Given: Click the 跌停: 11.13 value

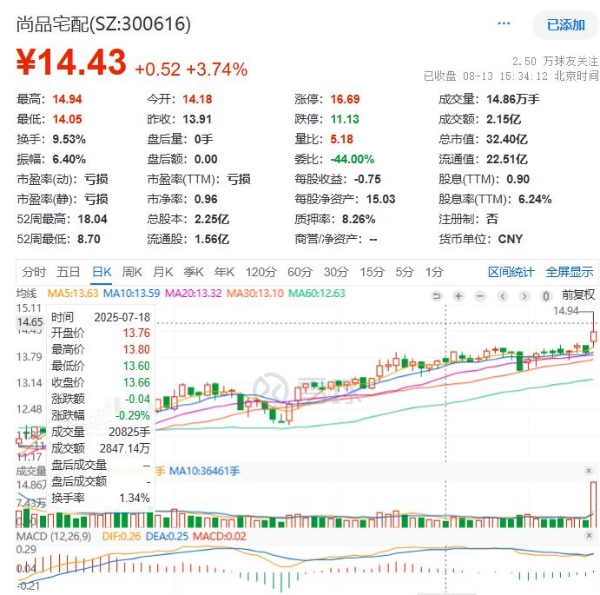Looking at the screenshot, I should [x=345, y=119].
